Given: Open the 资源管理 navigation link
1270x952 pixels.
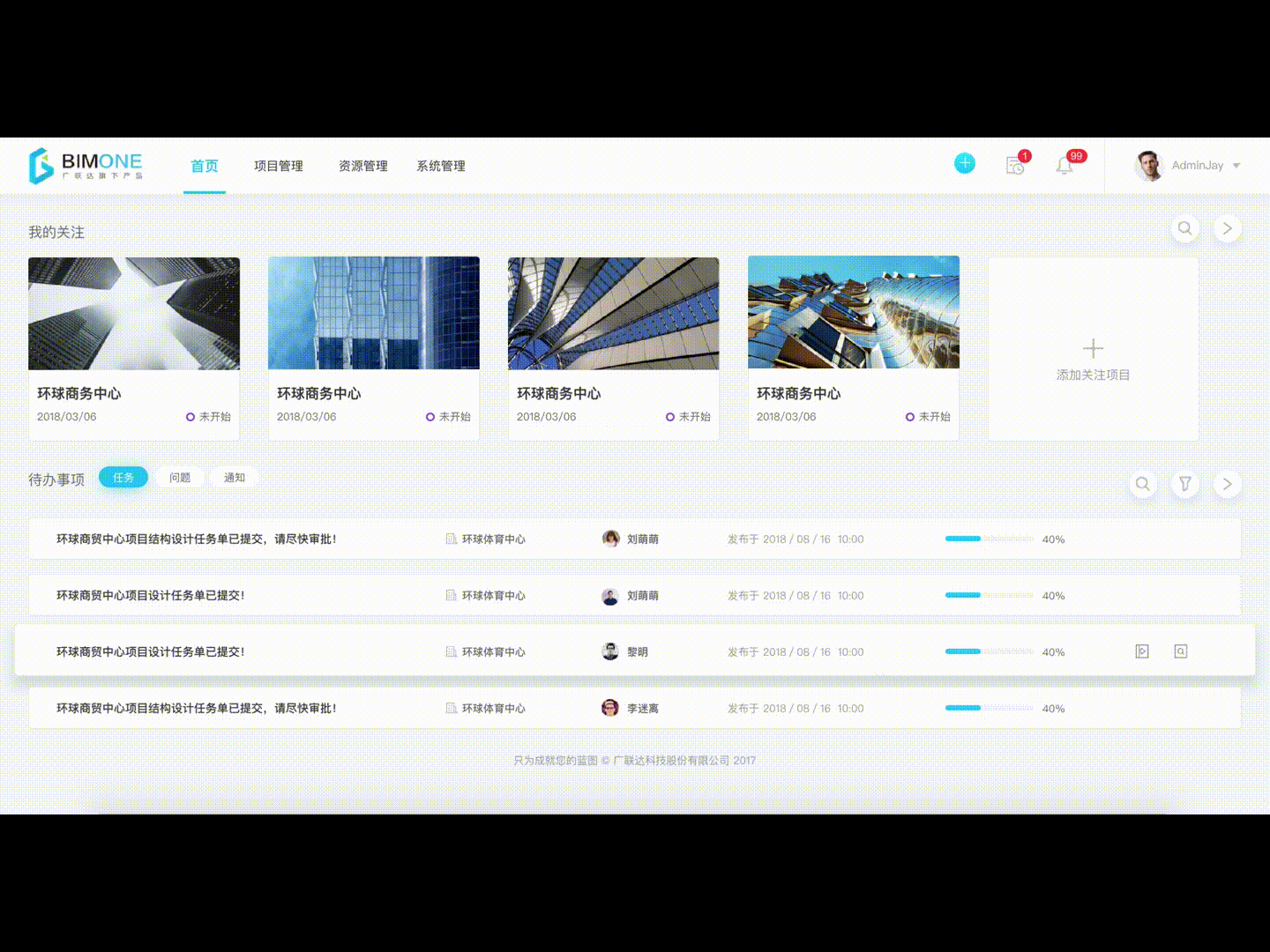Looking at the screenshot, I should click(362, 165).
